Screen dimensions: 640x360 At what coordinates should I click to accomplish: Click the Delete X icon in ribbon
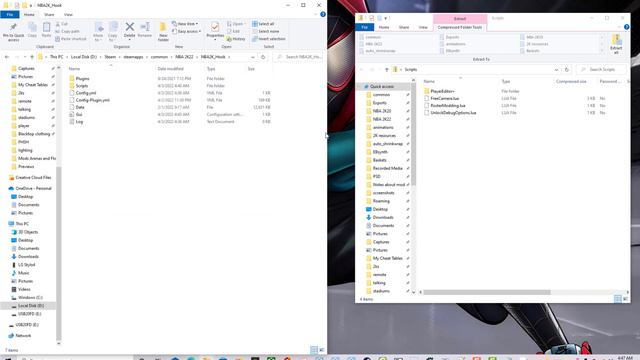(x=129, y=27)
